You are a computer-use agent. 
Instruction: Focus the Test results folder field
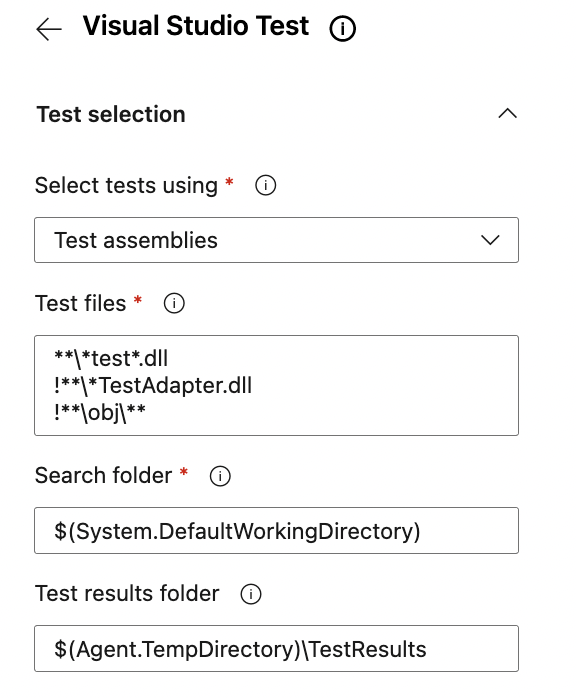pyautogui.click(x=276, y=648)
